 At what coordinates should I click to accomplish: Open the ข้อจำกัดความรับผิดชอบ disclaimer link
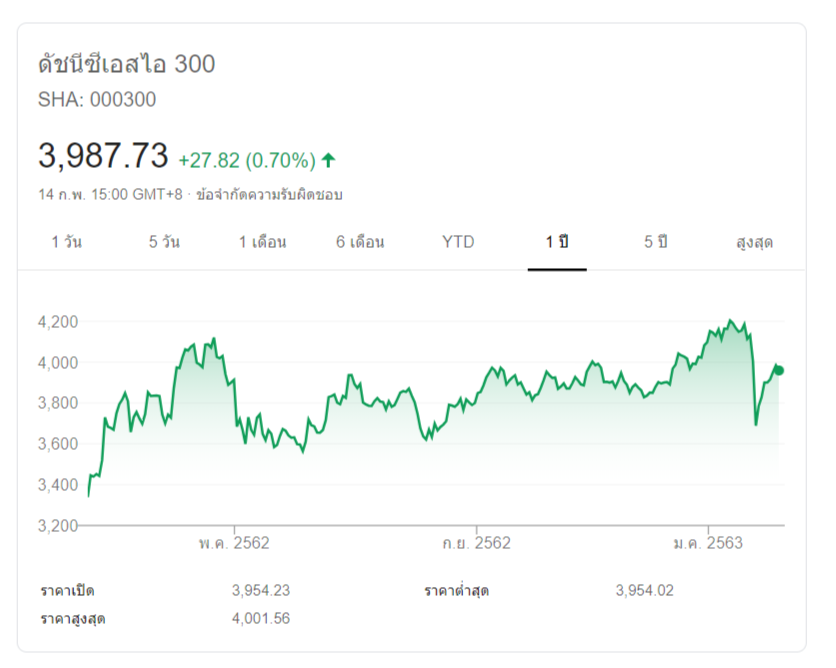click(x=270, y=194)
